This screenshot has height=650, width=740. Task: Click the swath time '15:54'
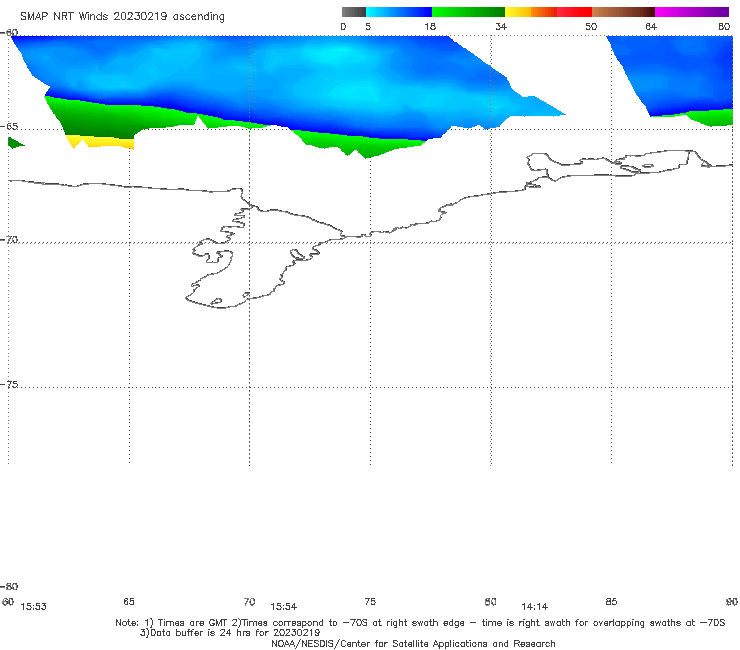coord(284,607)
